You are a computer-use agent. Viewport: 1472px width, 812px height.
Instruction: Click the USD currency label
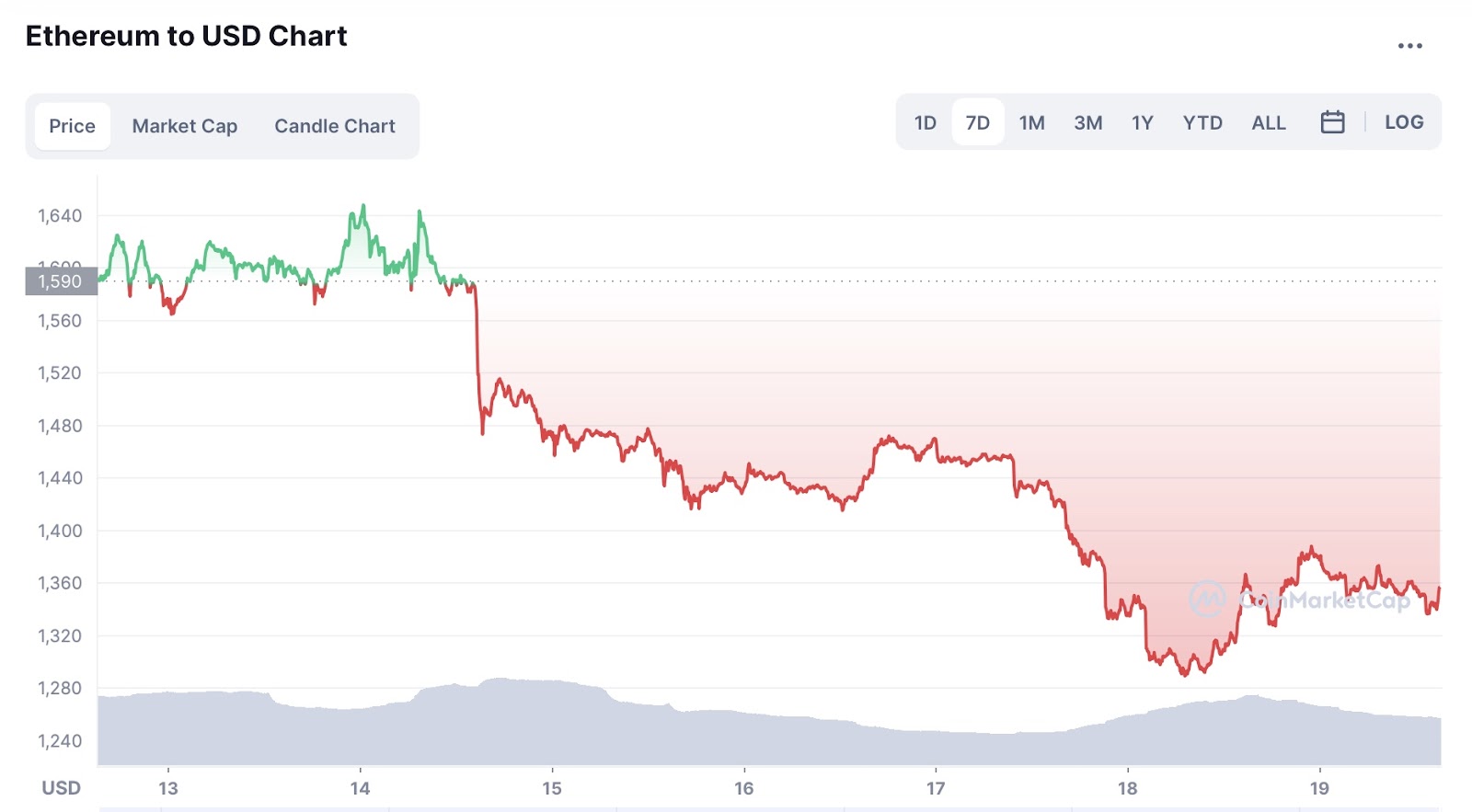(62, 788)
